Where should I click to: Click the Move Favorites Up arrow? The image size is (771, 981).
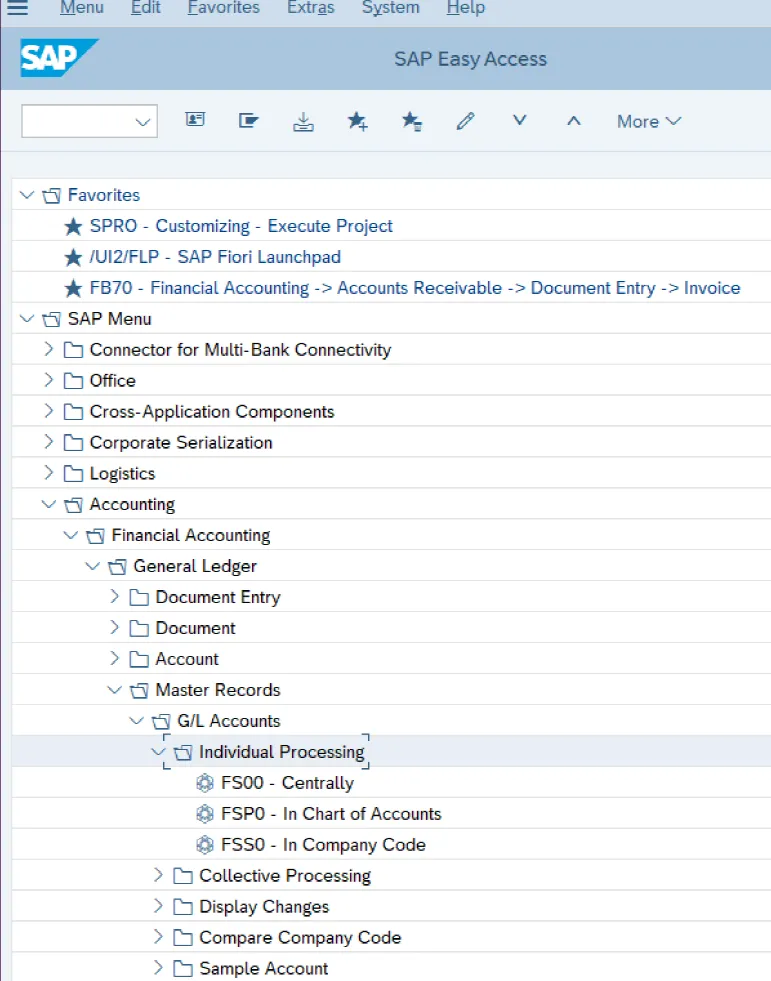574,121
